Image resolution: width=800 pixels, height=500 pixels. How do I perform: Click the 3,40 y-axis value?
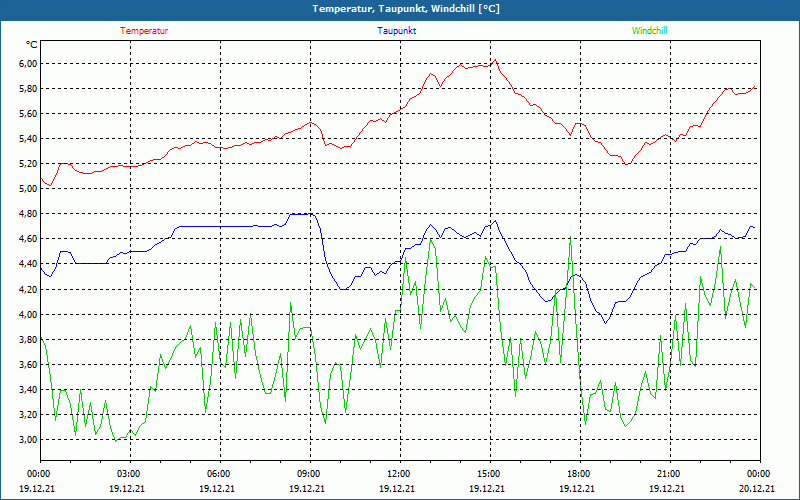click(x=28, y=389)
